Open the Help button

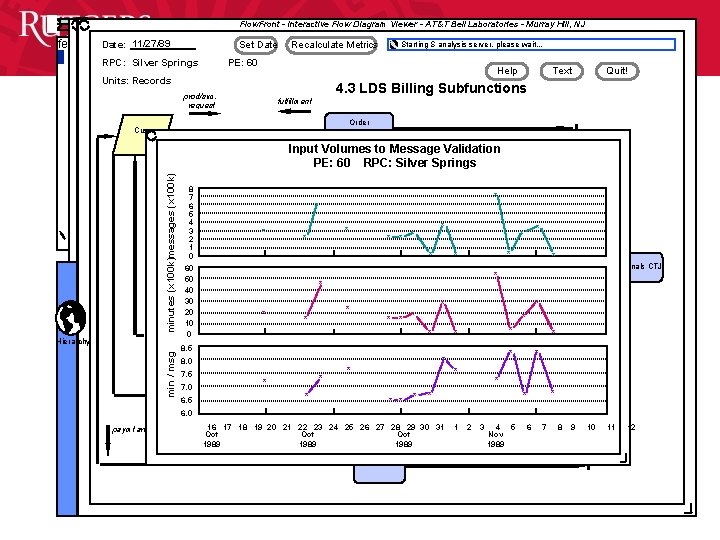pos(507,71)
